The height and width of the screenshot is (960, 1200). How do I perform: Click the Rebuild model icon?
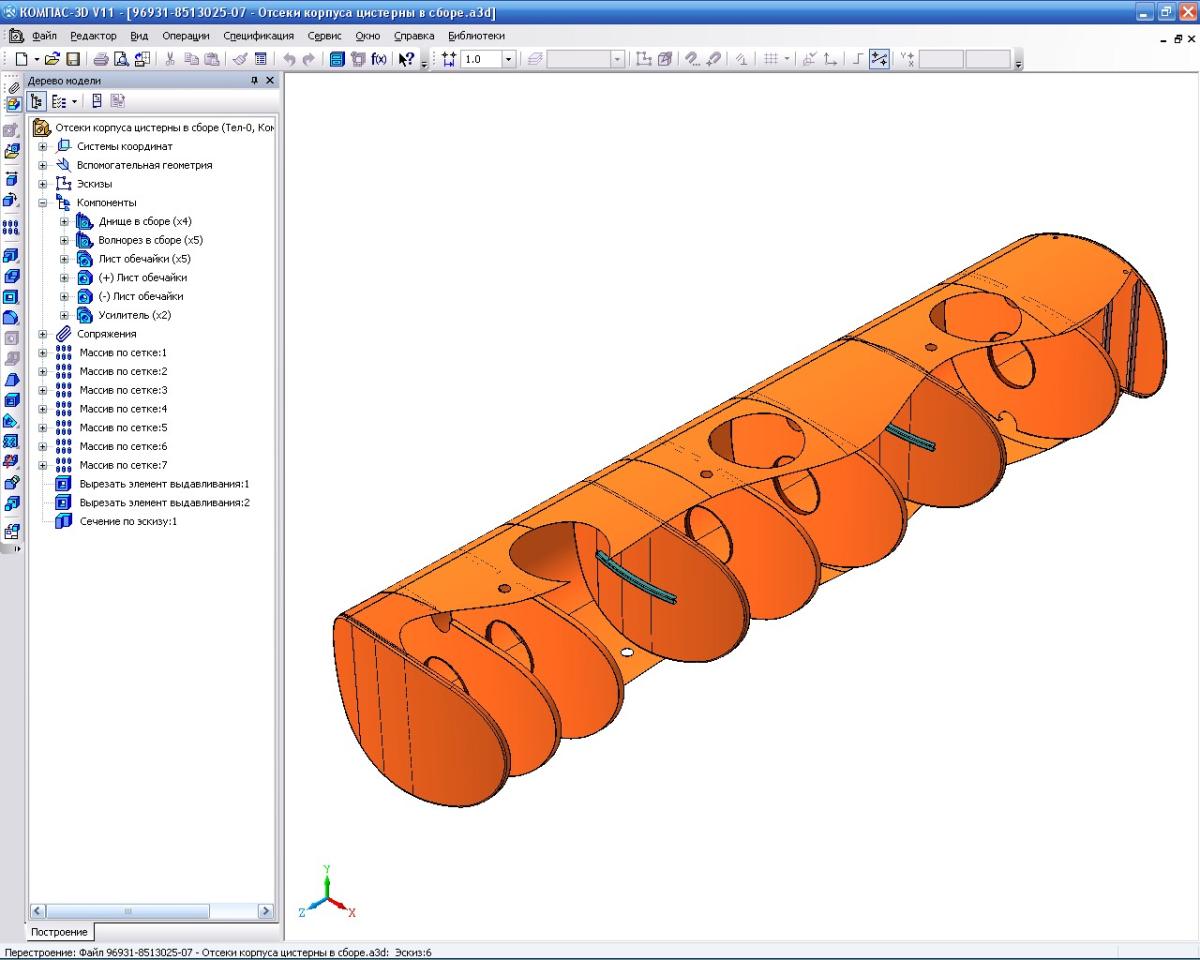coord(337,60)
